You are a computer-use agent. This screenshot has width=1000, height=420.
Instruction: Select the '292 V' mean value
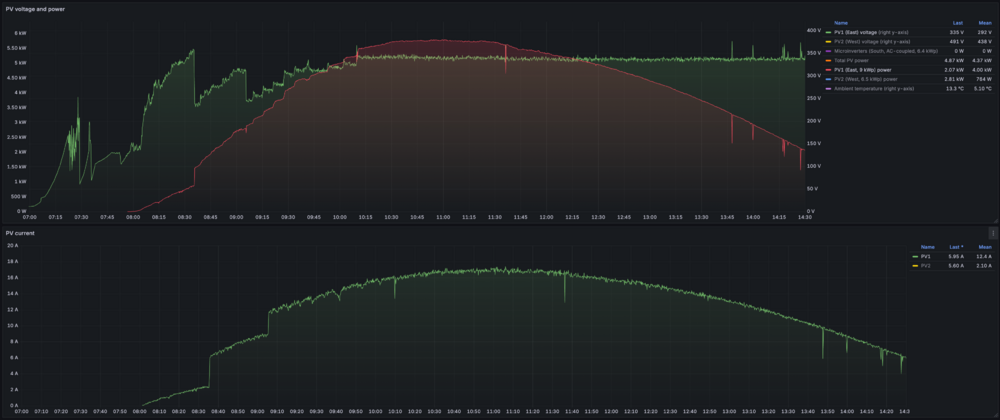[985, 32]
